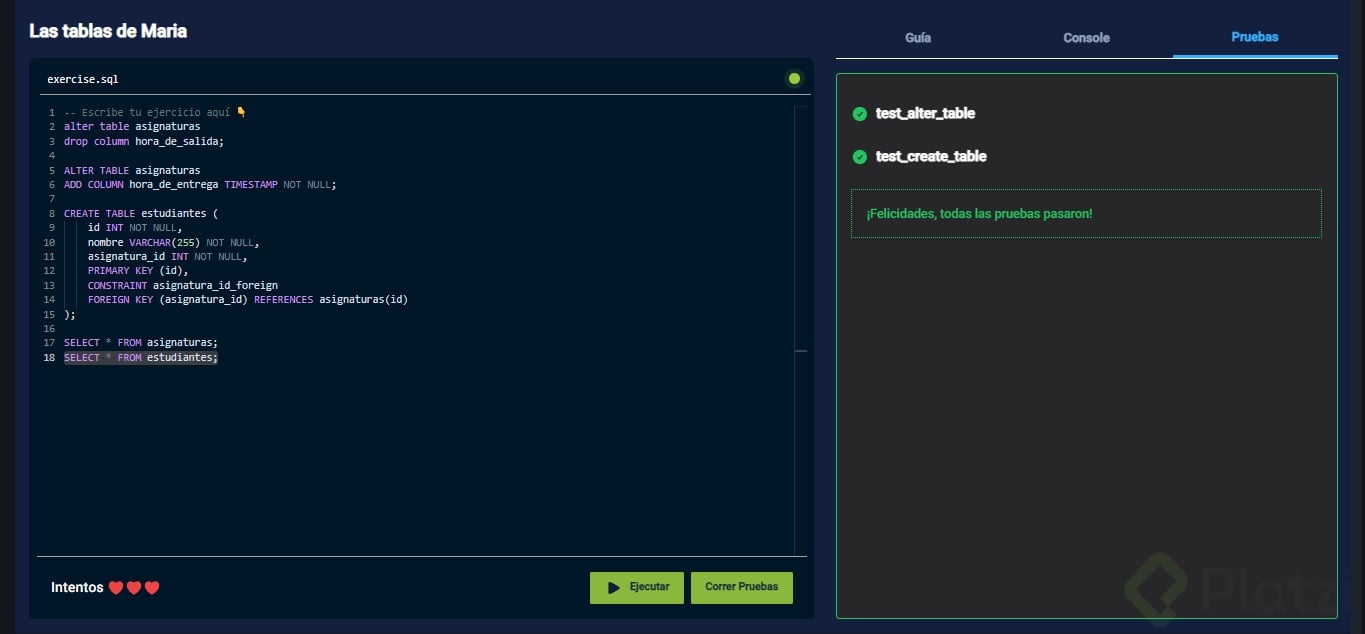
Task: Click the CREATE TABLE estudiantes line
Action: coord(141,213)
